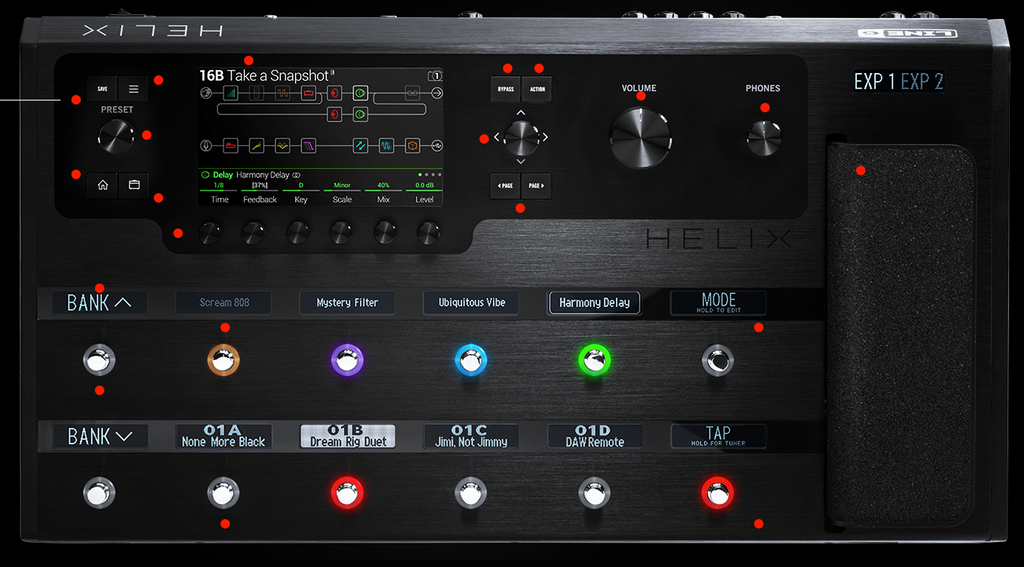Select the yellow diagonal-line block on path 2
Screen dimensions: 1024x567
[x=257, y=145]
